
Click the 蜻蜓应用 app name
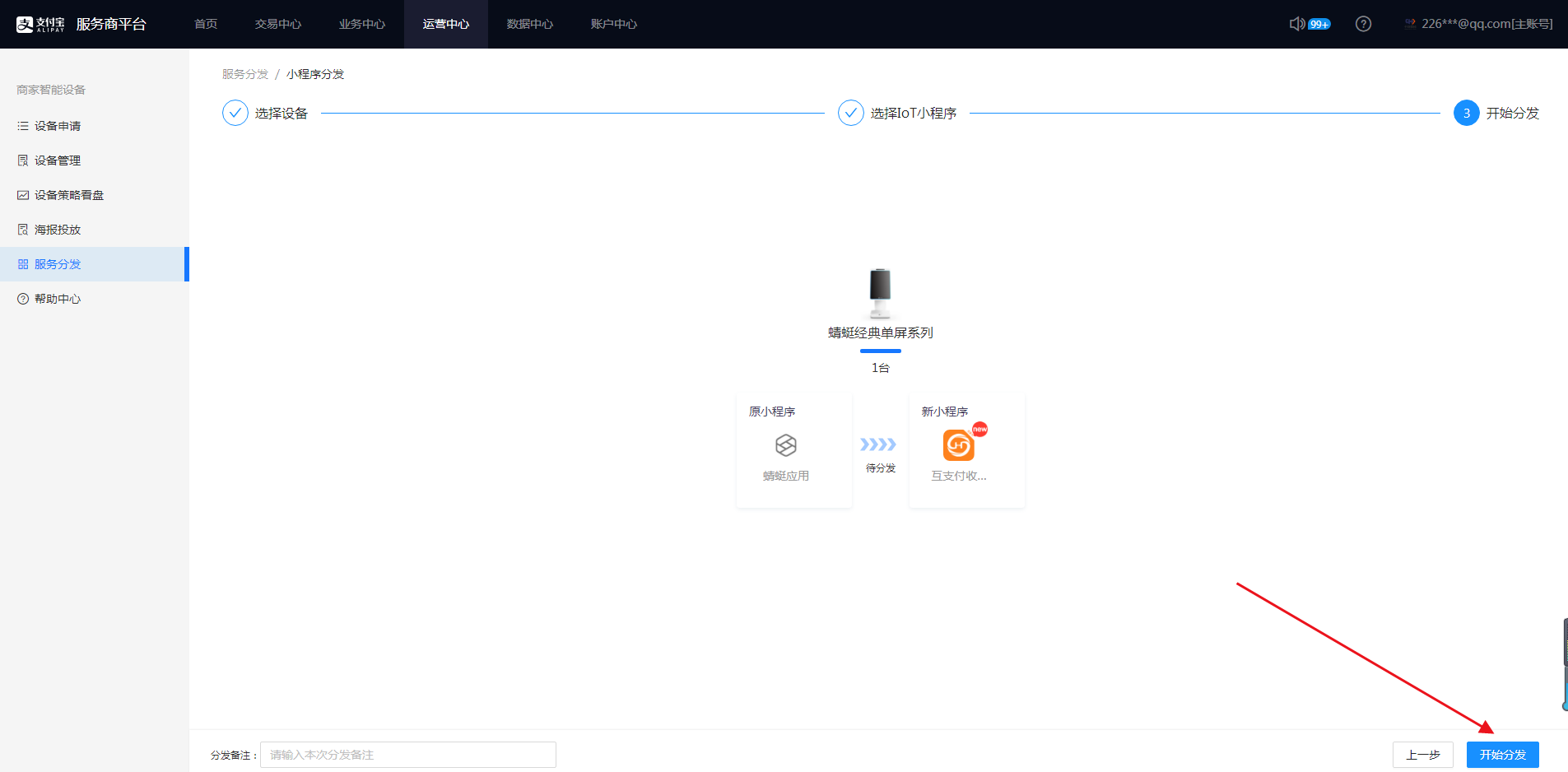786,476
